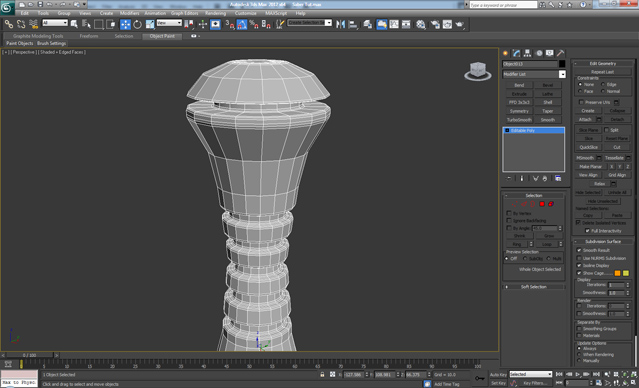Open the Material Editor icon
639x388 pixels.
click(x=421, y=24)
